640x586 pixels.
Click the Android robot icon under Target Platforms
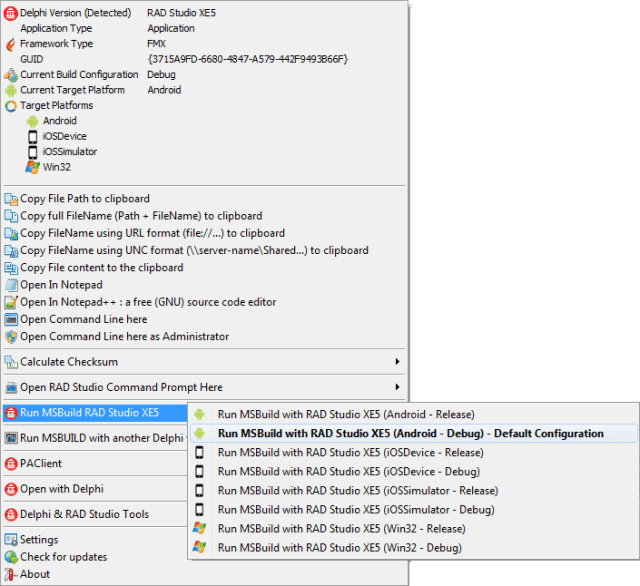33,121
